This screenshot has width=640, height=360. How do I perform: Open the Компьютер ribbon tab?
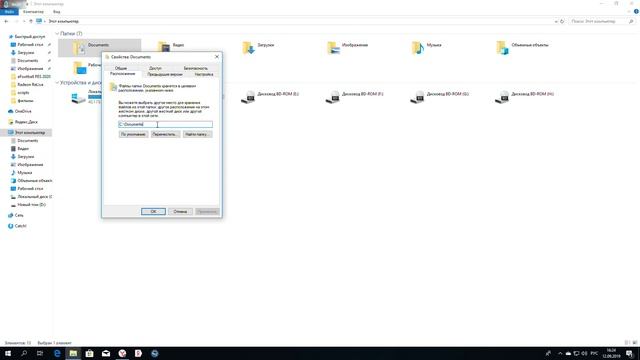[33, 12]
